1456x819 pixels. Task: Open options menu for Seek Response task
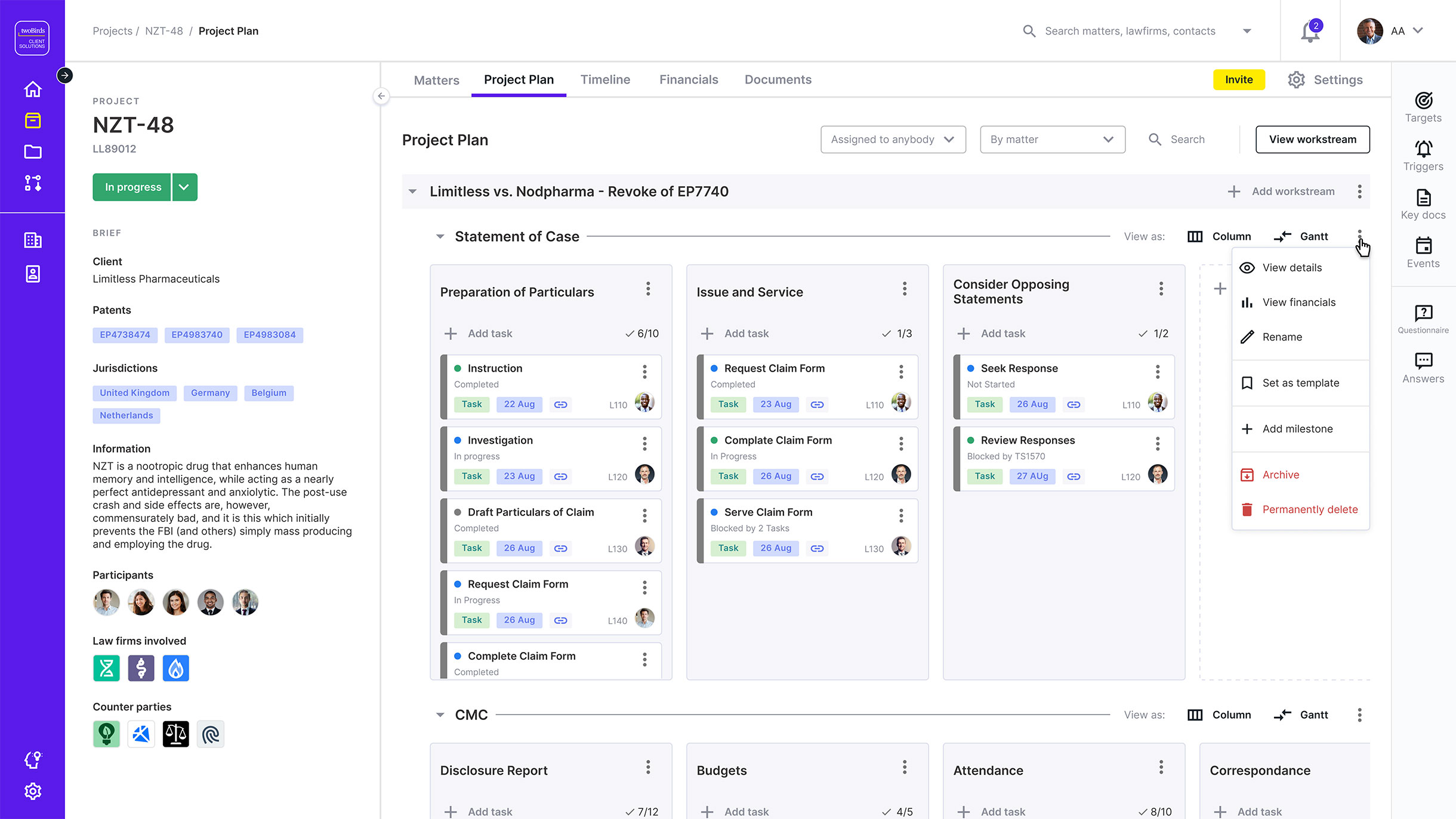[1158, 372]
